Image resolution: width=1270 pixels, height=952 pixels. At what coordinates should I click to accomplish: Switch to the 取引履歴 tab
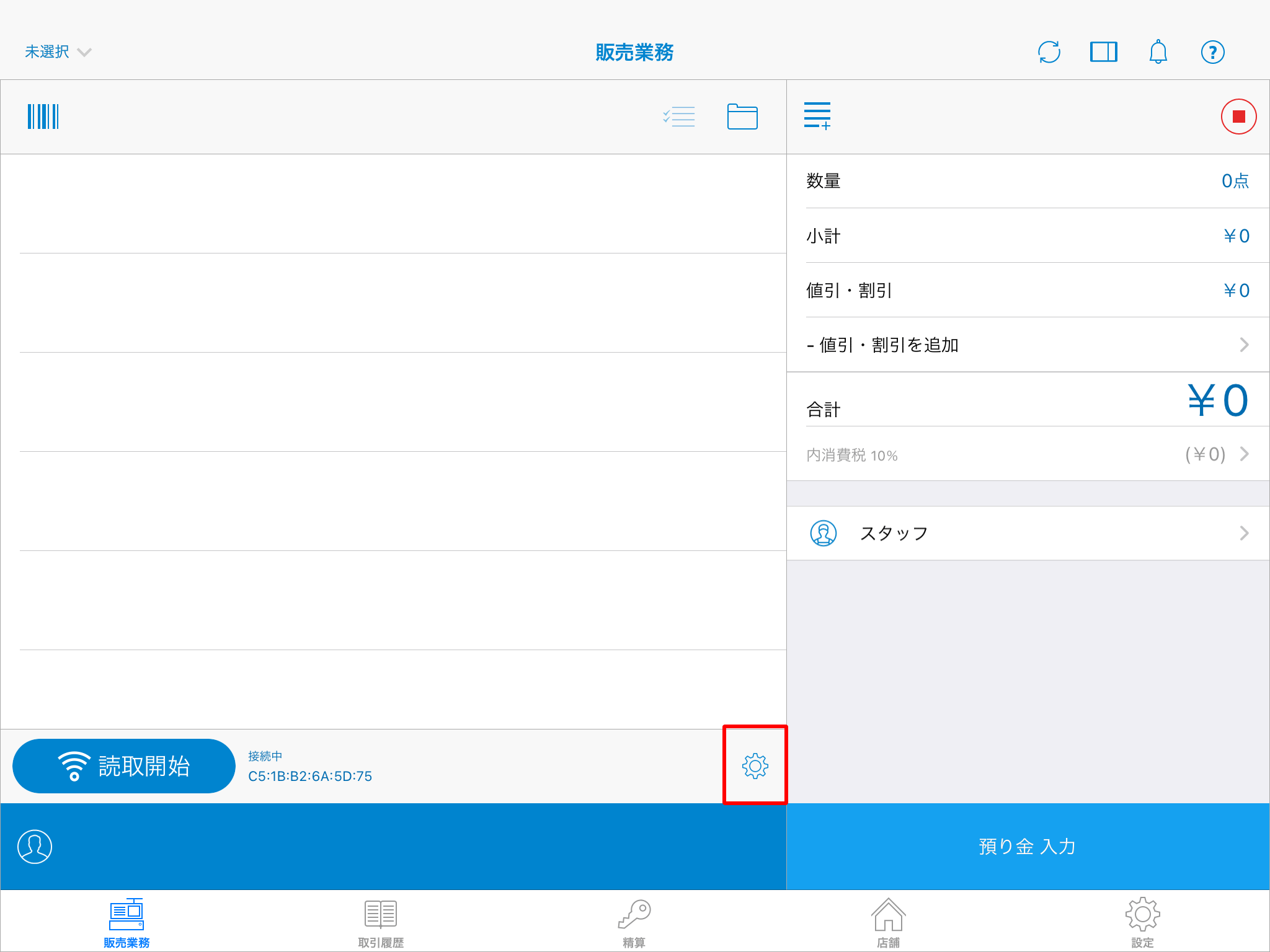tap(381, 923)
